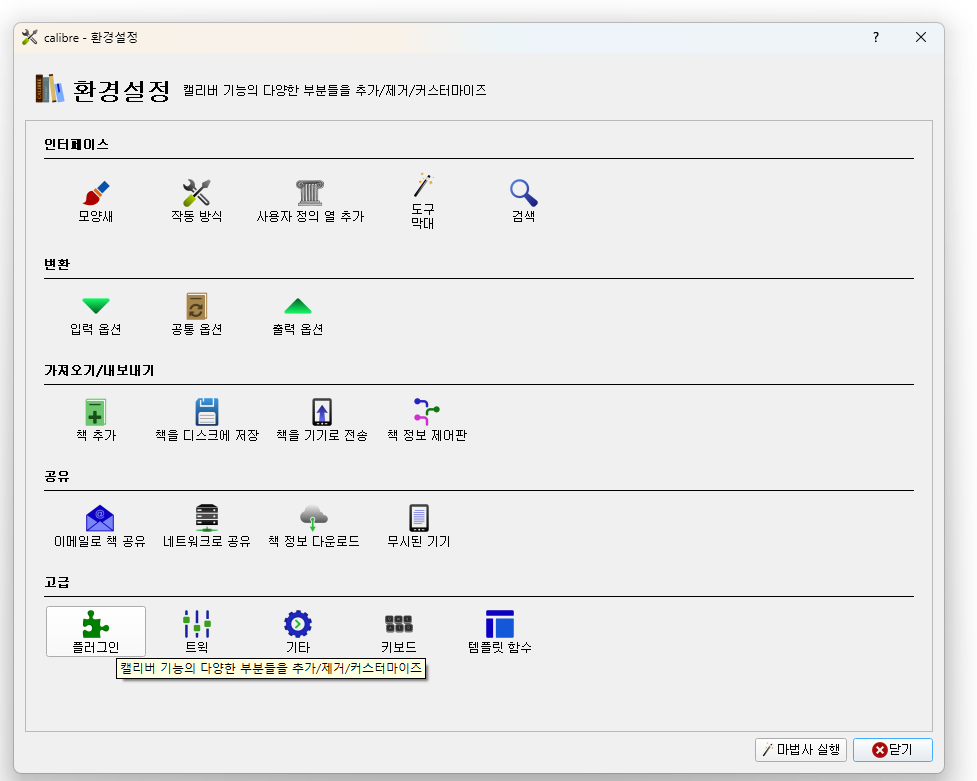Image resolution: width=977 pixels, height=781 pixels.
Task: Click the dialog help question mark
Action: pos(875,37)
